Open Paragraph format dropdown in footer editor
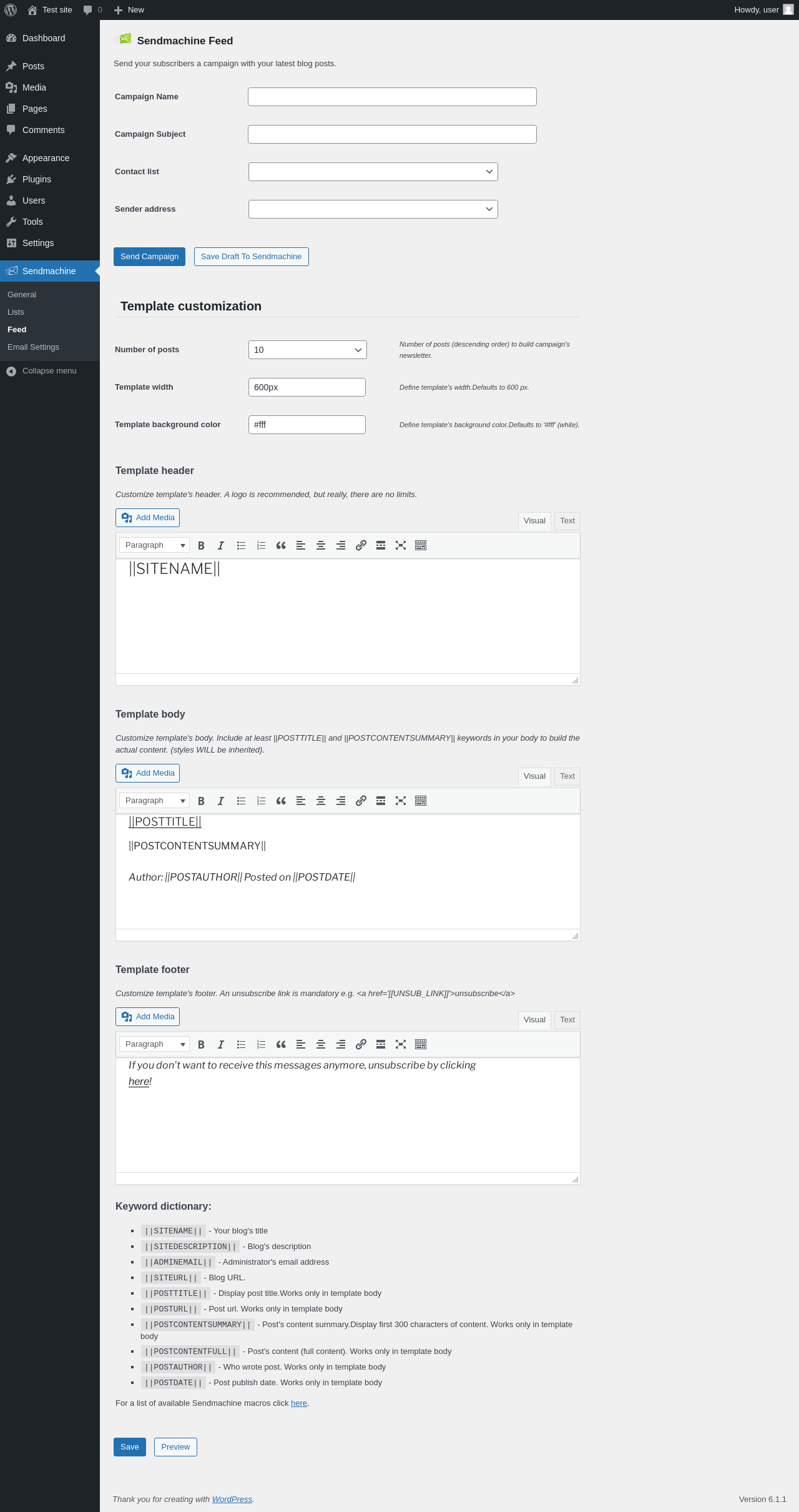This screenshot has width=799, height=1512. (x=154, y=1044)
